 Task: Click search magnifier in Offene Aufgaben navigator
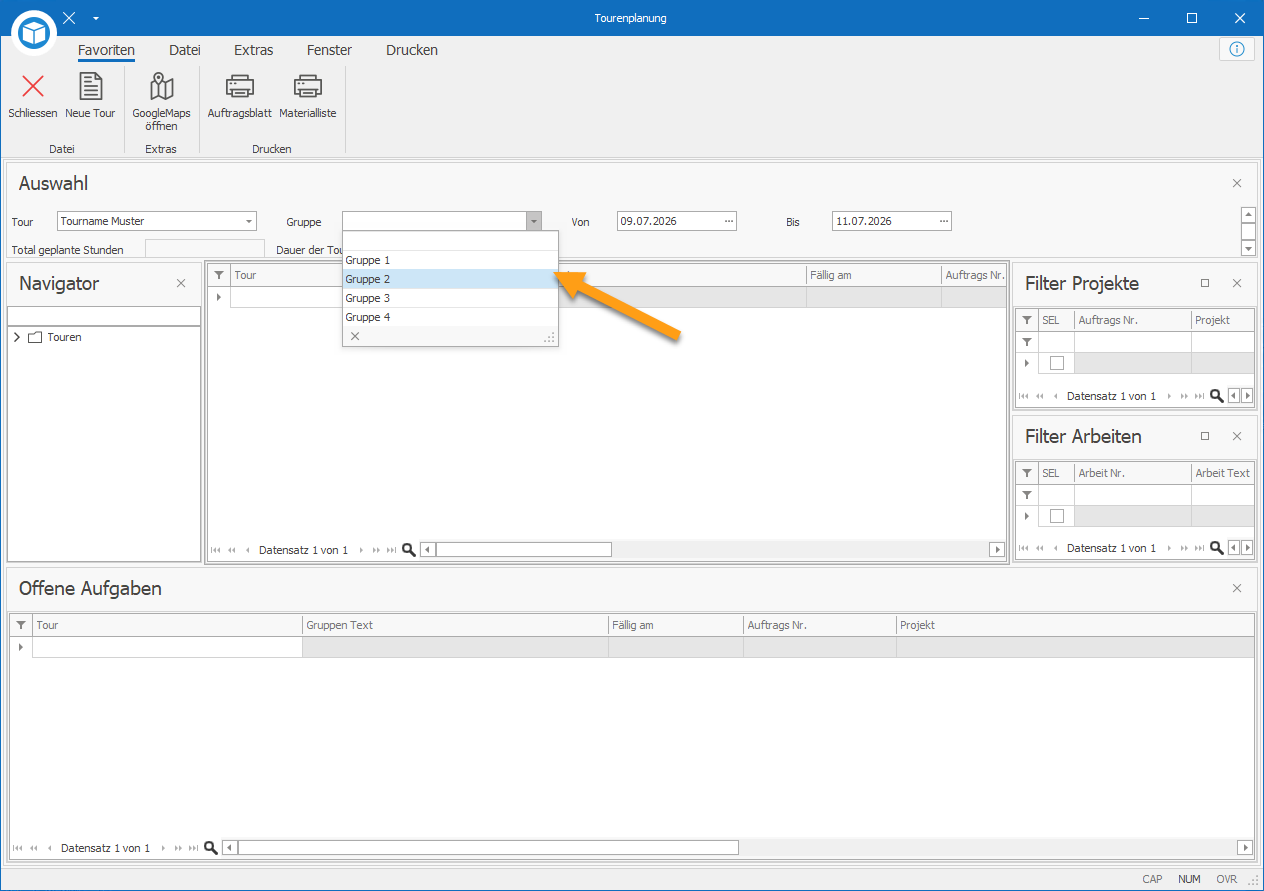tap(210, 848)
